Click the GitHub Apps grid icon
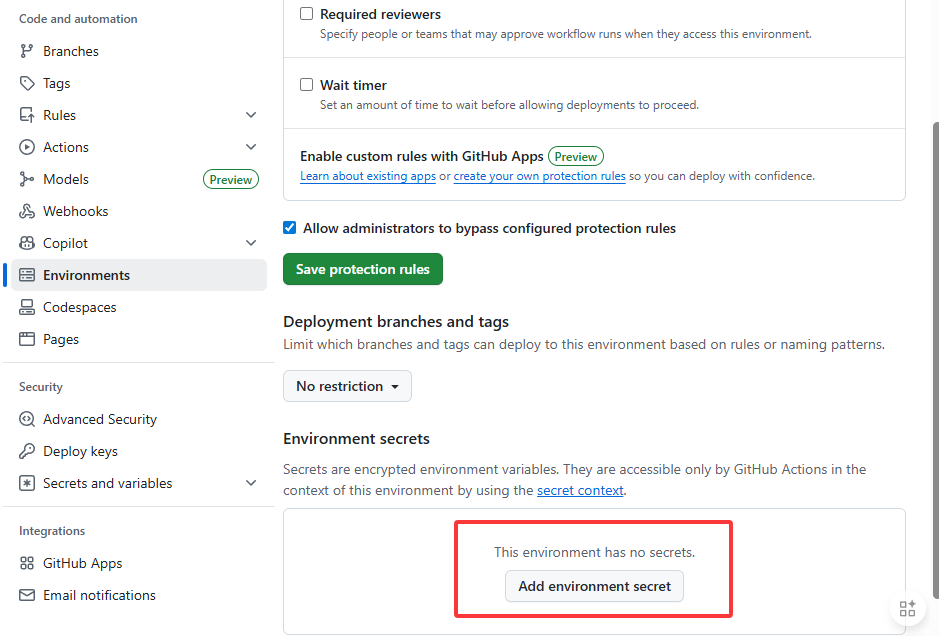 click(26, 563)
